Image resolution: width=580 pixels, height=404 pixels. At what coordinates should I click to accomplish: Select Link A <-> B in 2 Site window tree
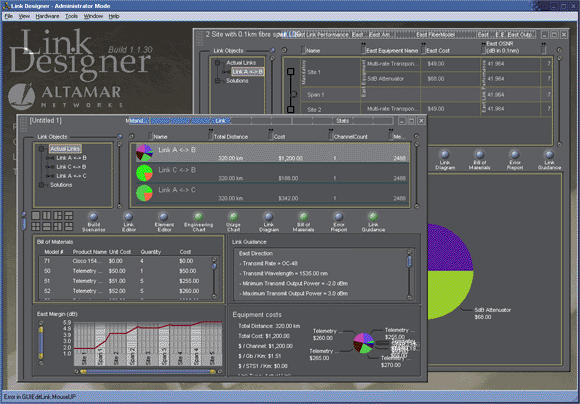pos(248,72)
